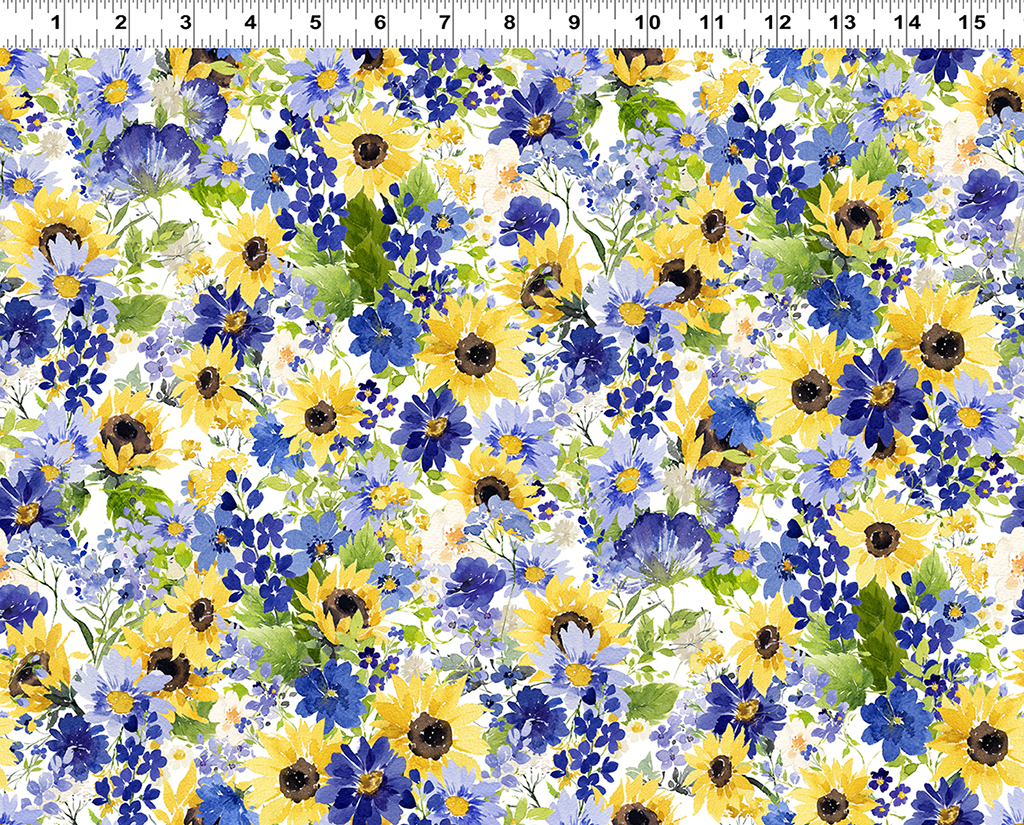
Task: Click the ruler number 5
Action: 315,23
